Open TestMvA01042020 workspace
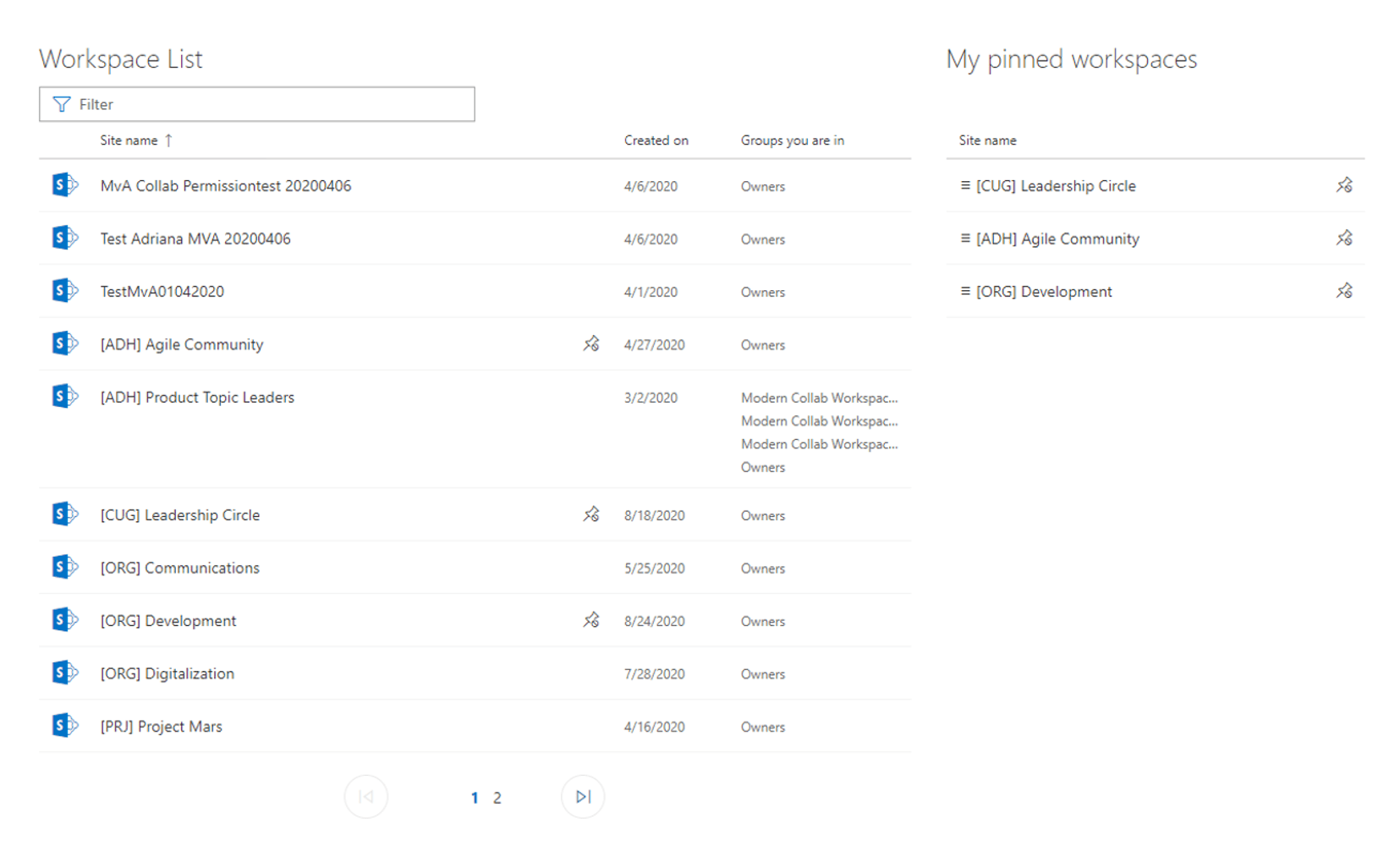Image resolution: width=1400 pixels, height=846 pixels. tap(162, 292)
